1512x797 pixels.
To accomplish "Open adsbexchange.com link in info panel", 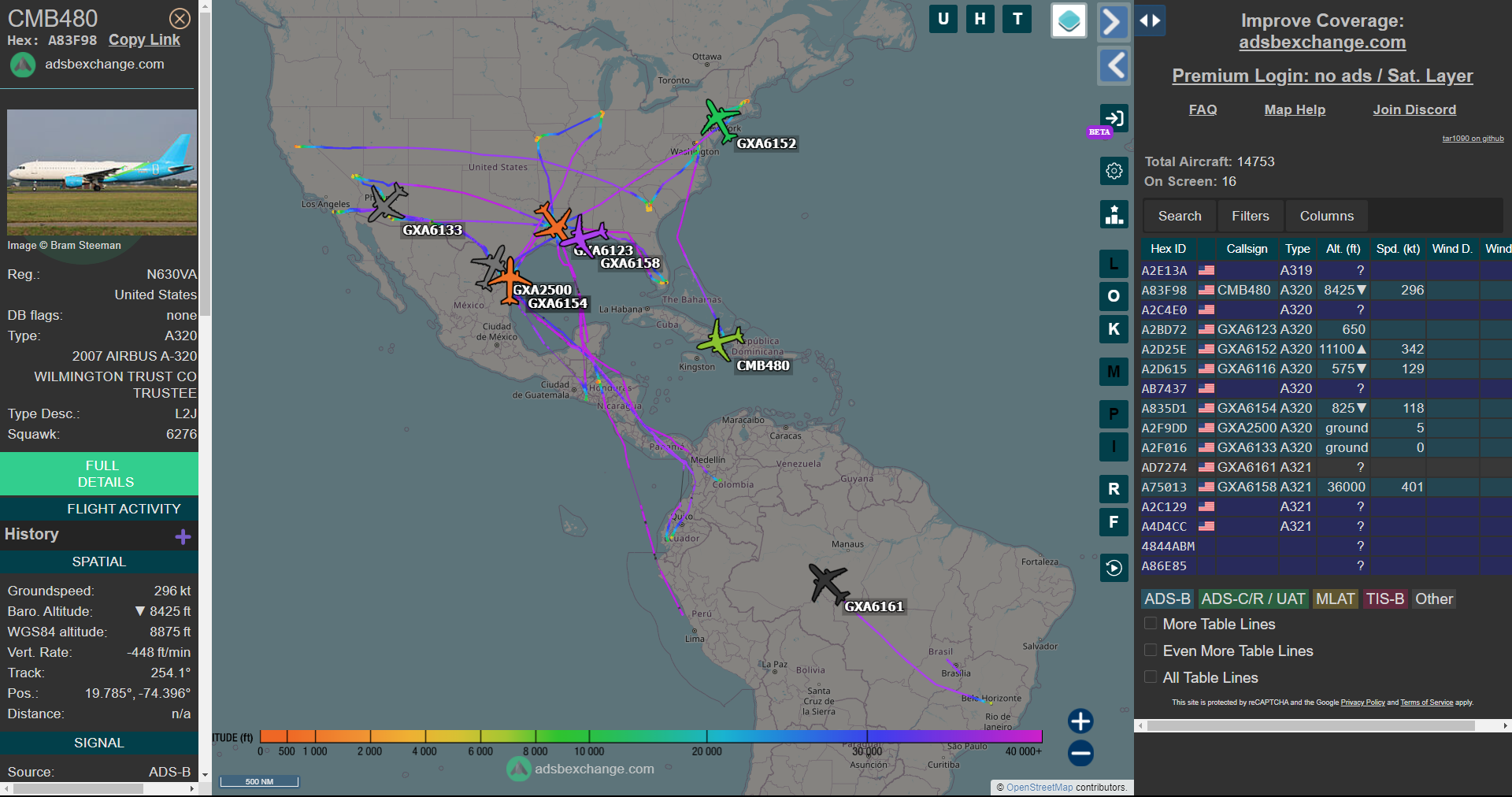I will (x=104, y=64).
